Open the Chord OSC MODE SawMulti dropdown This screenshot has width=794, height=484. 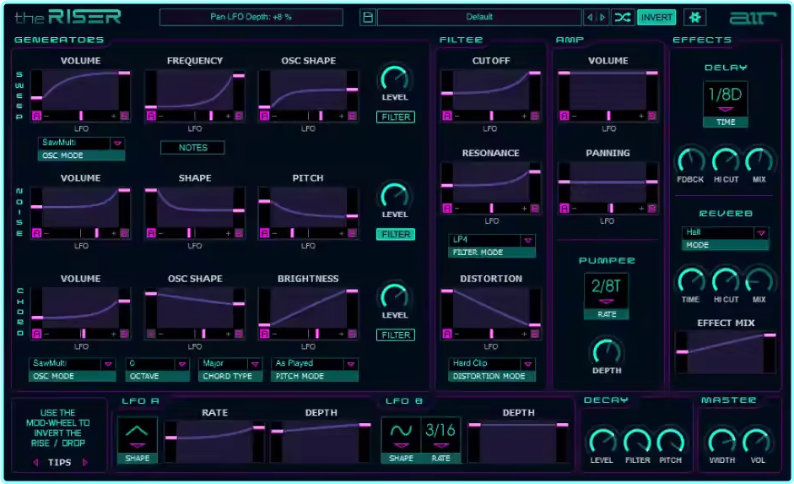[72, 364]
